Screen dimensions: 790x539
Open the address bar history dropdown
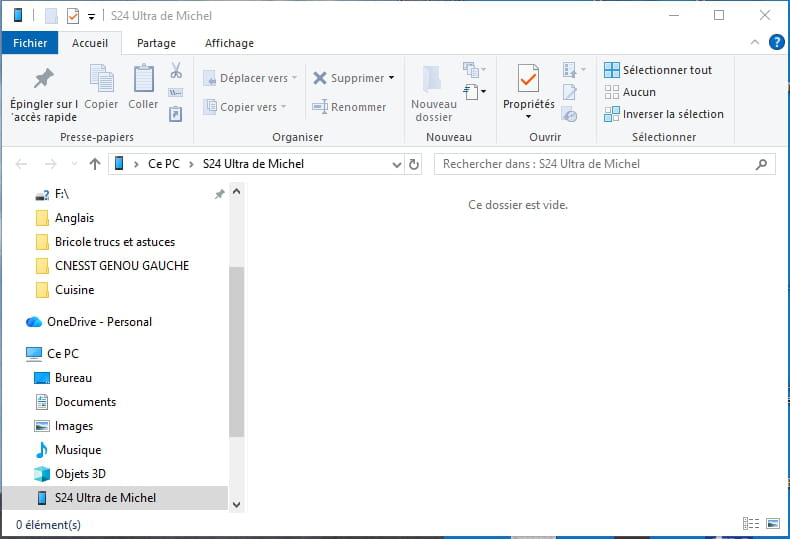[397, 164]
